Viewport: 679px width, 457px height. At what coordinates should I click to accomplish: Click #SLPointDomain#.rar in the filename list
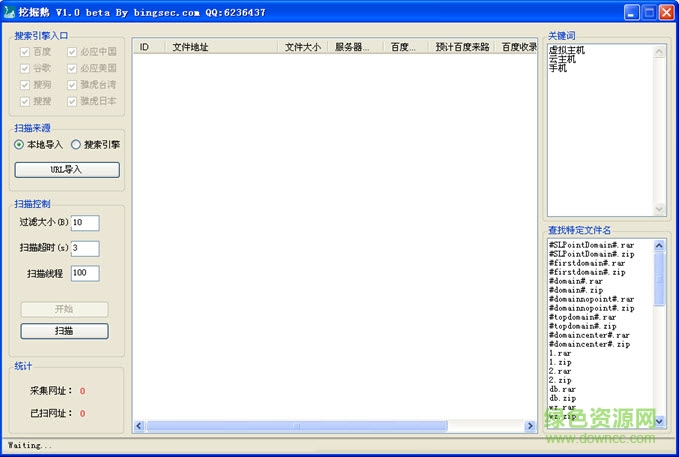click(592, 245)
